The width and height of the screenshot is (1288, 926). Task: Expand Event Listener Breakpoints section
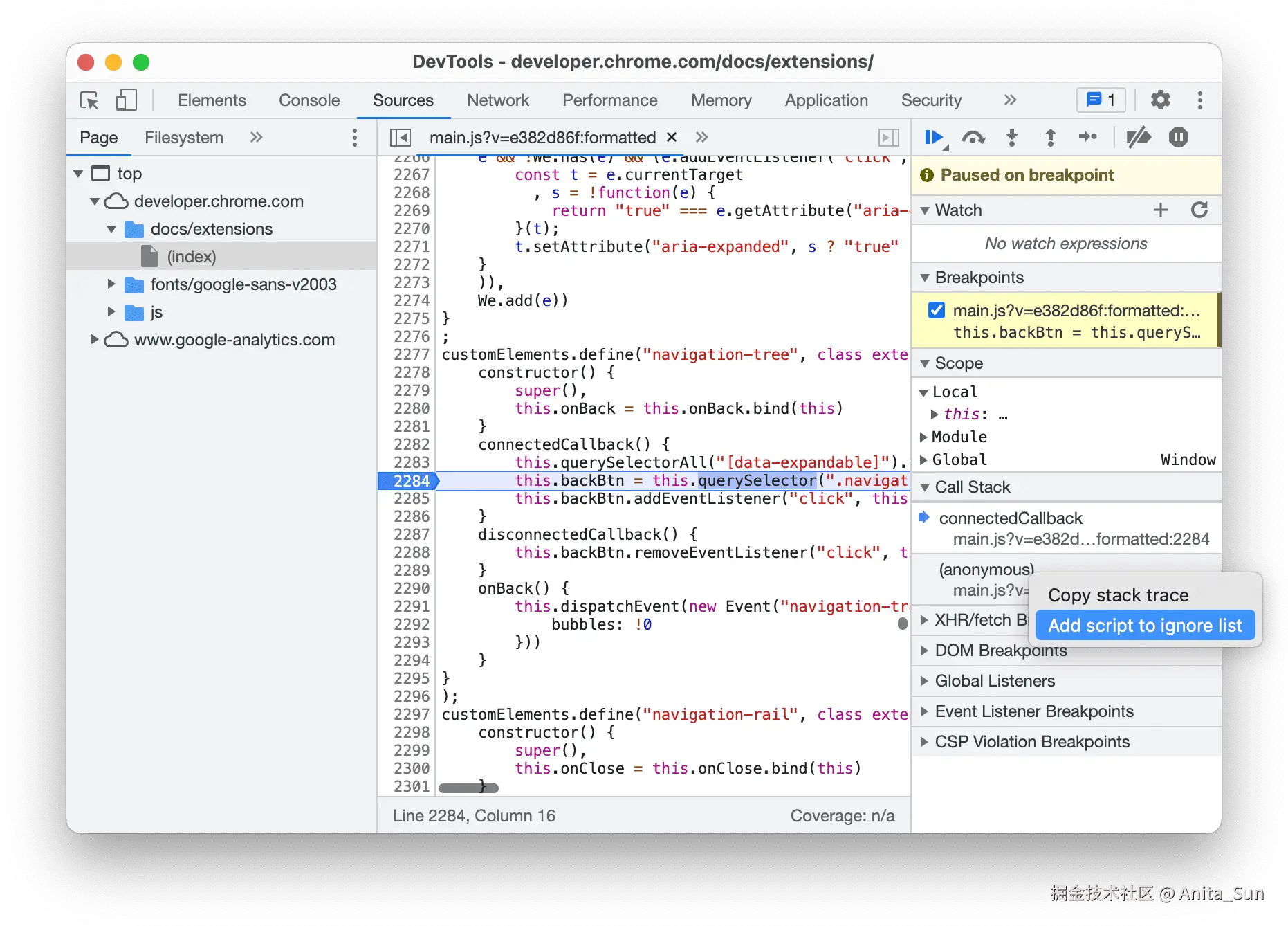(925, 711)
